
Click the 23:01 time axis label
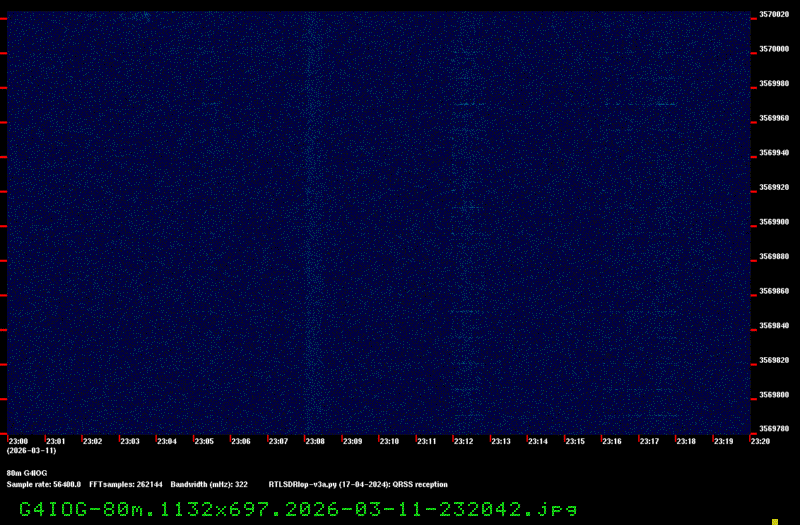(56, 441)
